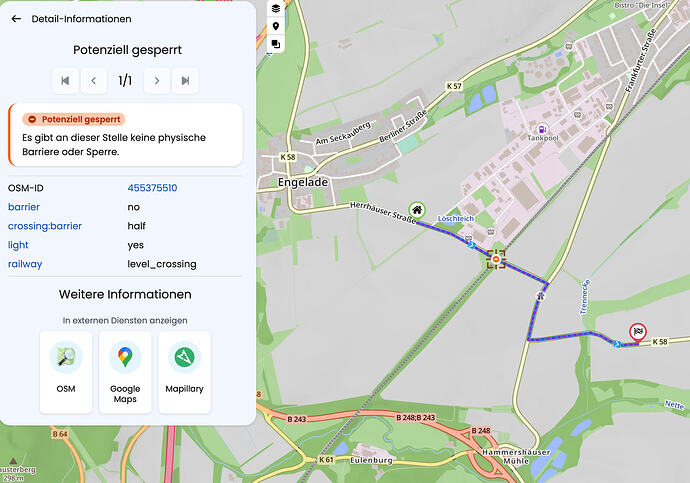
Task: Click the Tankpool fuel station icon
Action: tap(543, 129)
